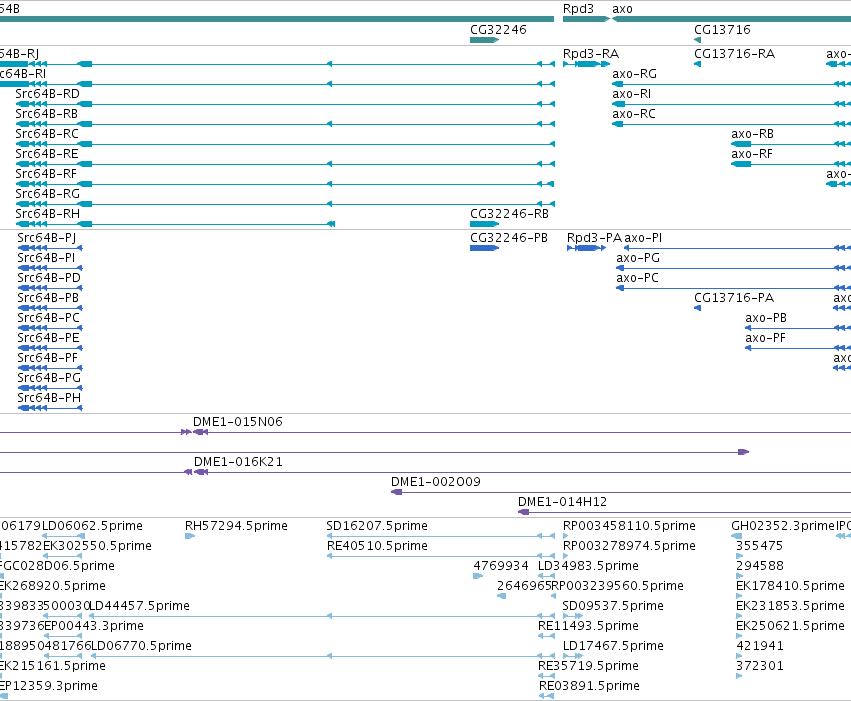
Task: Click the axo-PI protein label
Action: (x=643, y=238)
